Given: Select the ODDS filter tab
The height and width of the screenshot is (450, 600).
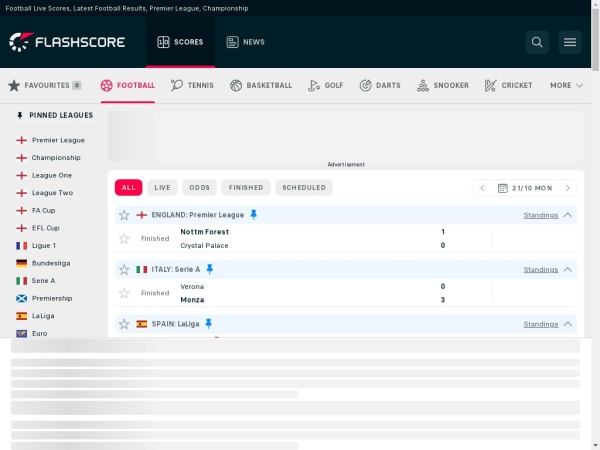Looking at the screenshot, I should (199, 188).
